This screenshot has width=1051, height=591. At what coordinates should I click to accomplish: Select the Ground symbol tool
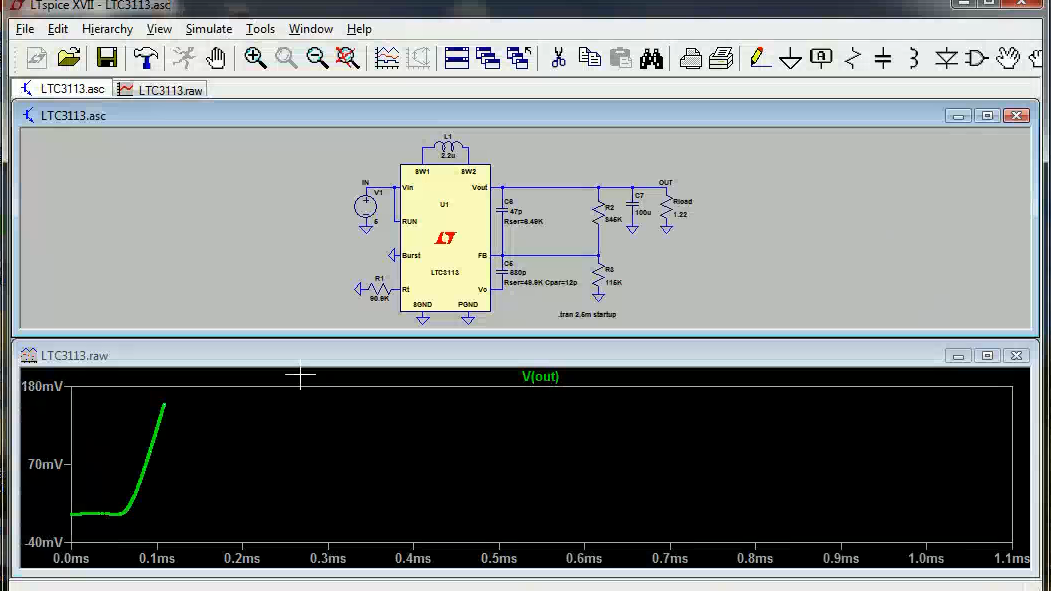click(x=790, y=58)
